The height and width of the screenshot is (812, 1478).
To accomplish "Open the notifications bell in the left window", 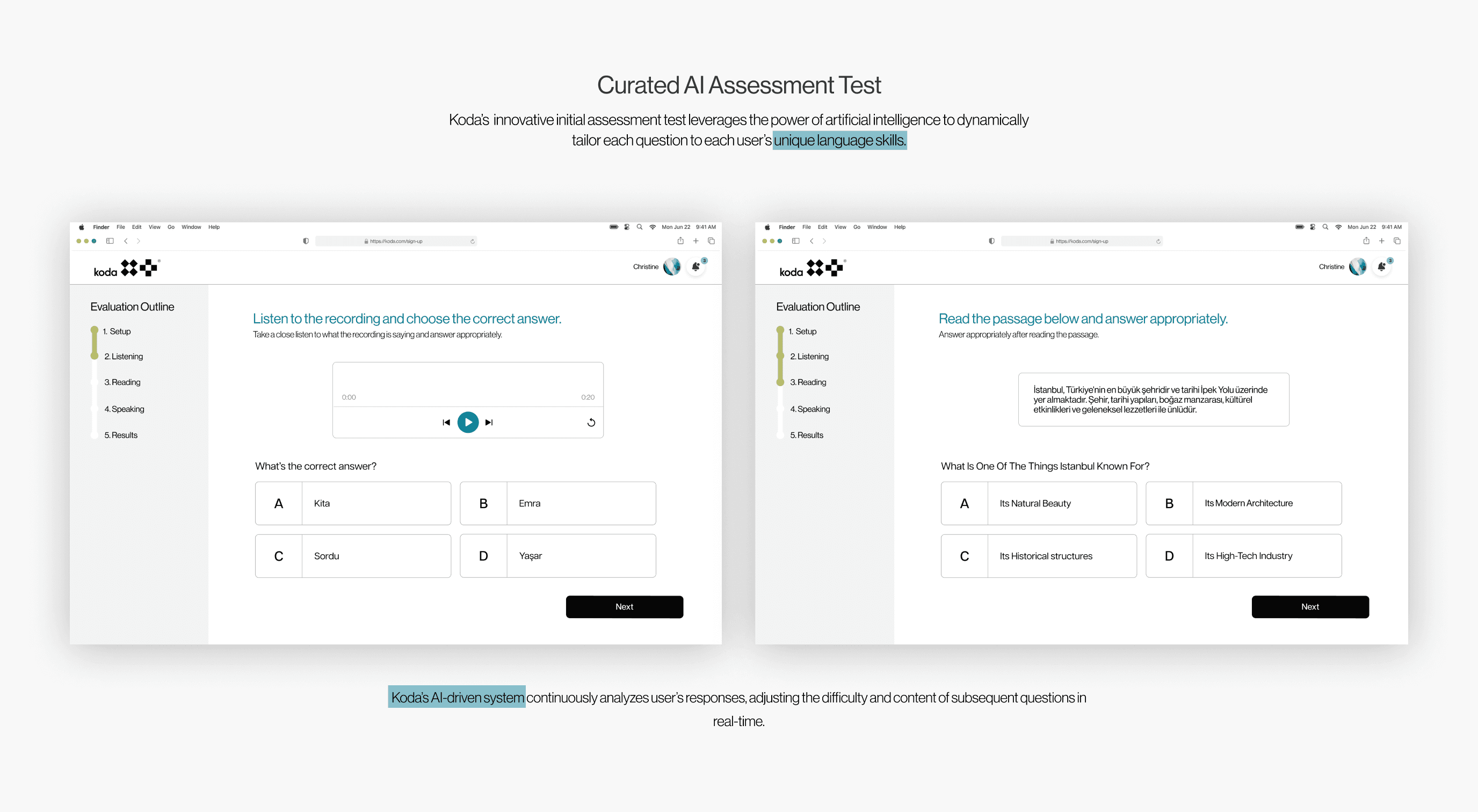I will tap(695, 267).
